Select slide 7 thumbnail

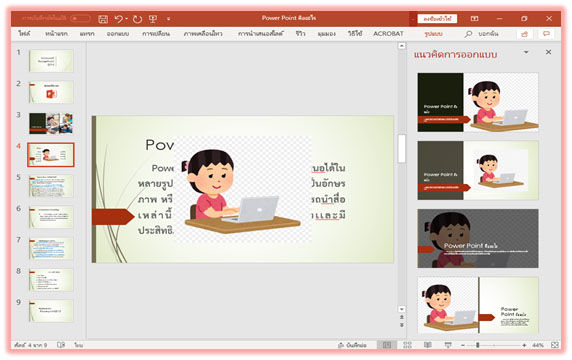(x=51, y=248)
